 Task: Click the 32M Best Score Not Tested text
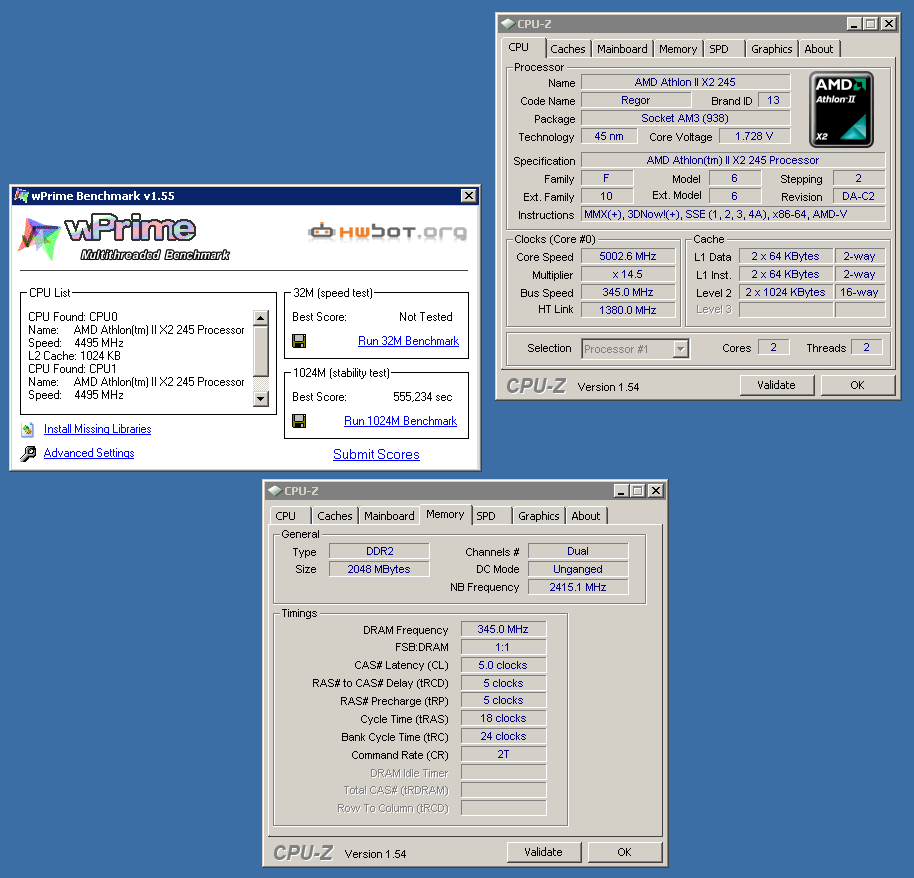426,317
